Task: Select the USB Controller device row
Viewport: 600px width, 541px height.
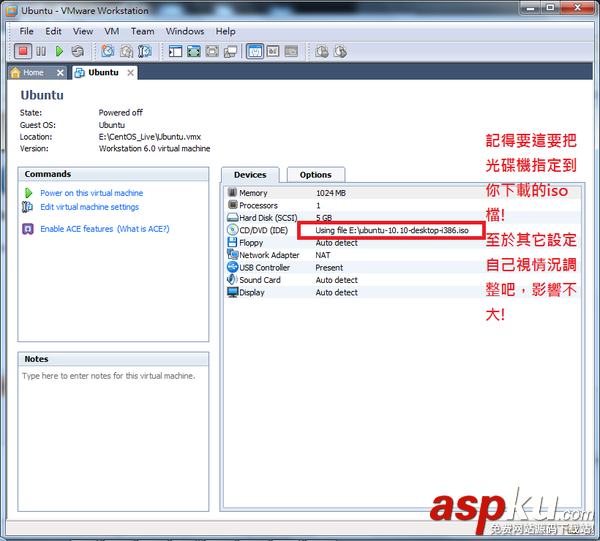Action: (x=403, y=267)
